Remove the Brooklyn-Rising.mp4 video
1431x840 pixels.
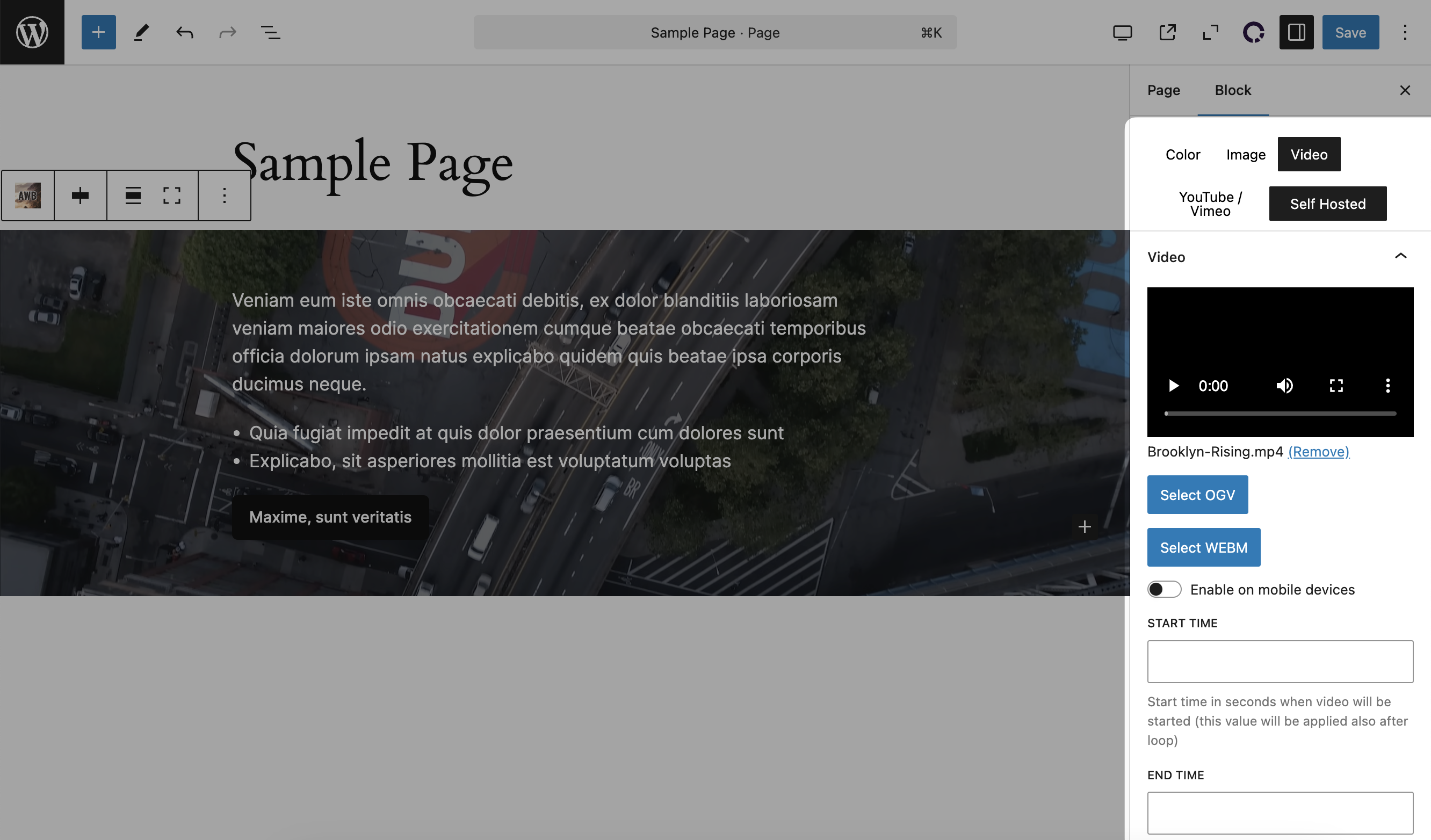pos(1318,452)
